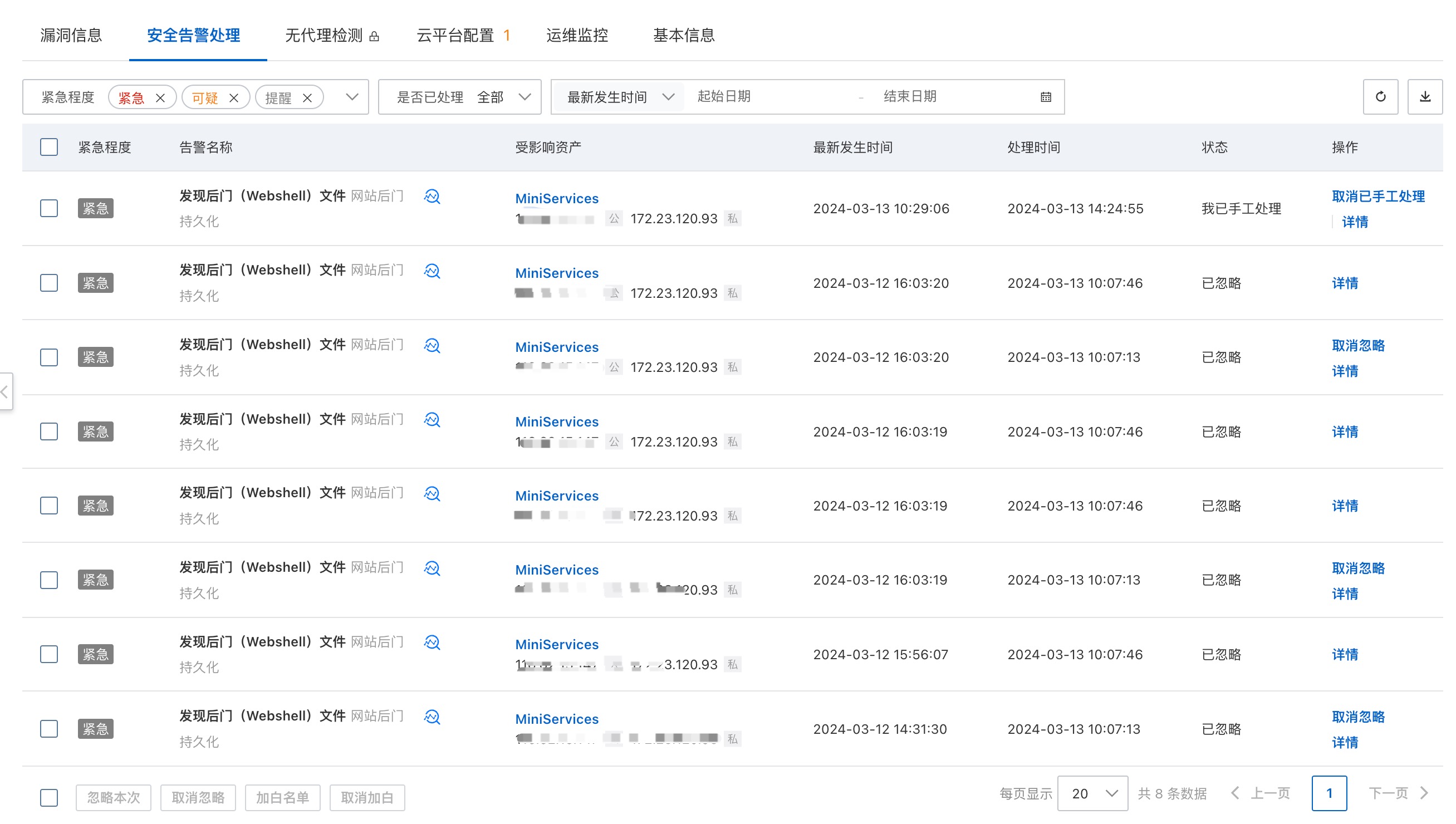Remove the 提醒 filter tag
The image size is (1456, 824).
(x=307, y=98)
